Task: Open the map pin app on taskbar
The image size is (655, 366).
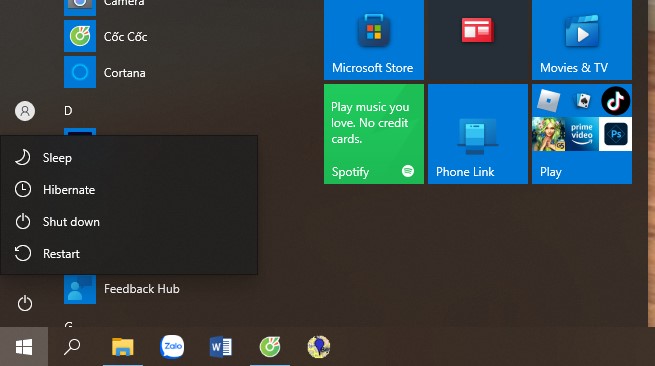Action: coord(319,347)
